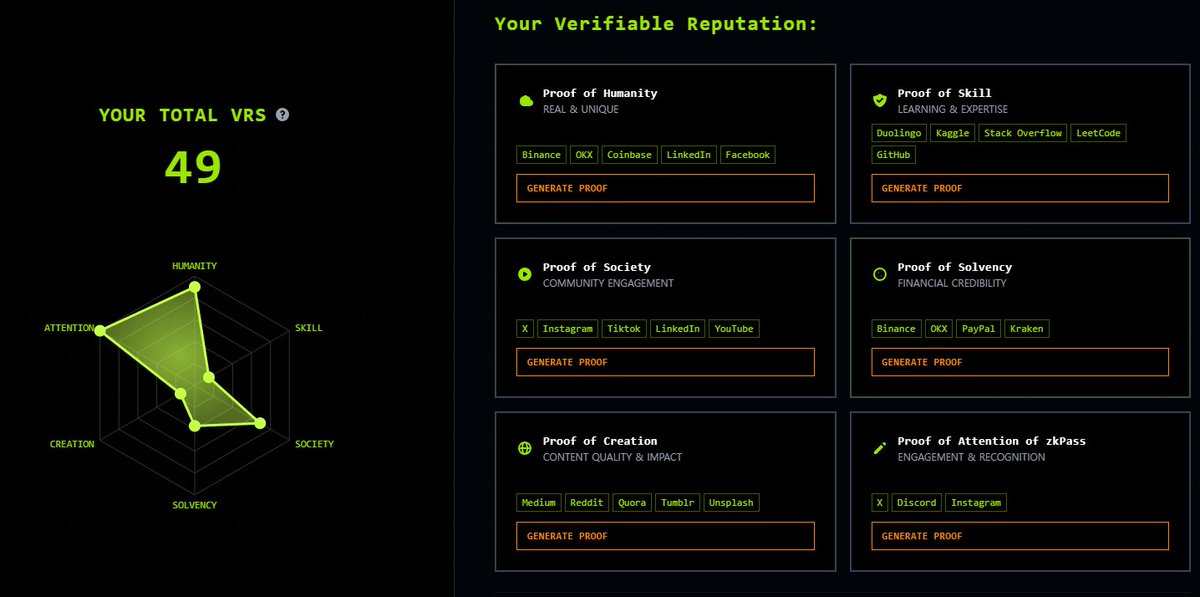Click the CONTENT QUALITY & IMPACT subtitle
This screenshot has height=597, width=1200.
coord(613,457)
